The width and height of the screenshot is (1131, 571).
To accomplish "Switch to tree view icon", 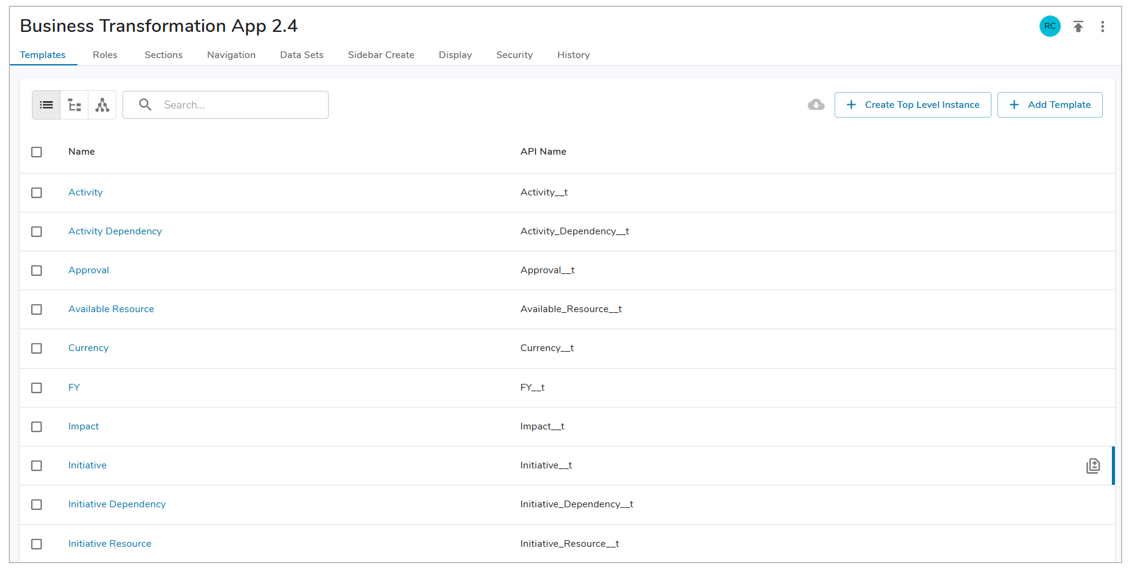I will pos(75,105).
